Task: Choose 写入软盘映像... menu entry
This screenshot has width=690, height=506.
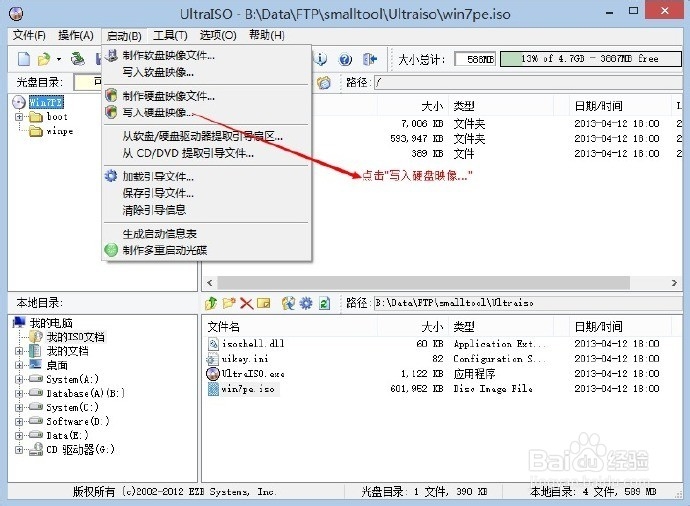Action: click(207, 72)
